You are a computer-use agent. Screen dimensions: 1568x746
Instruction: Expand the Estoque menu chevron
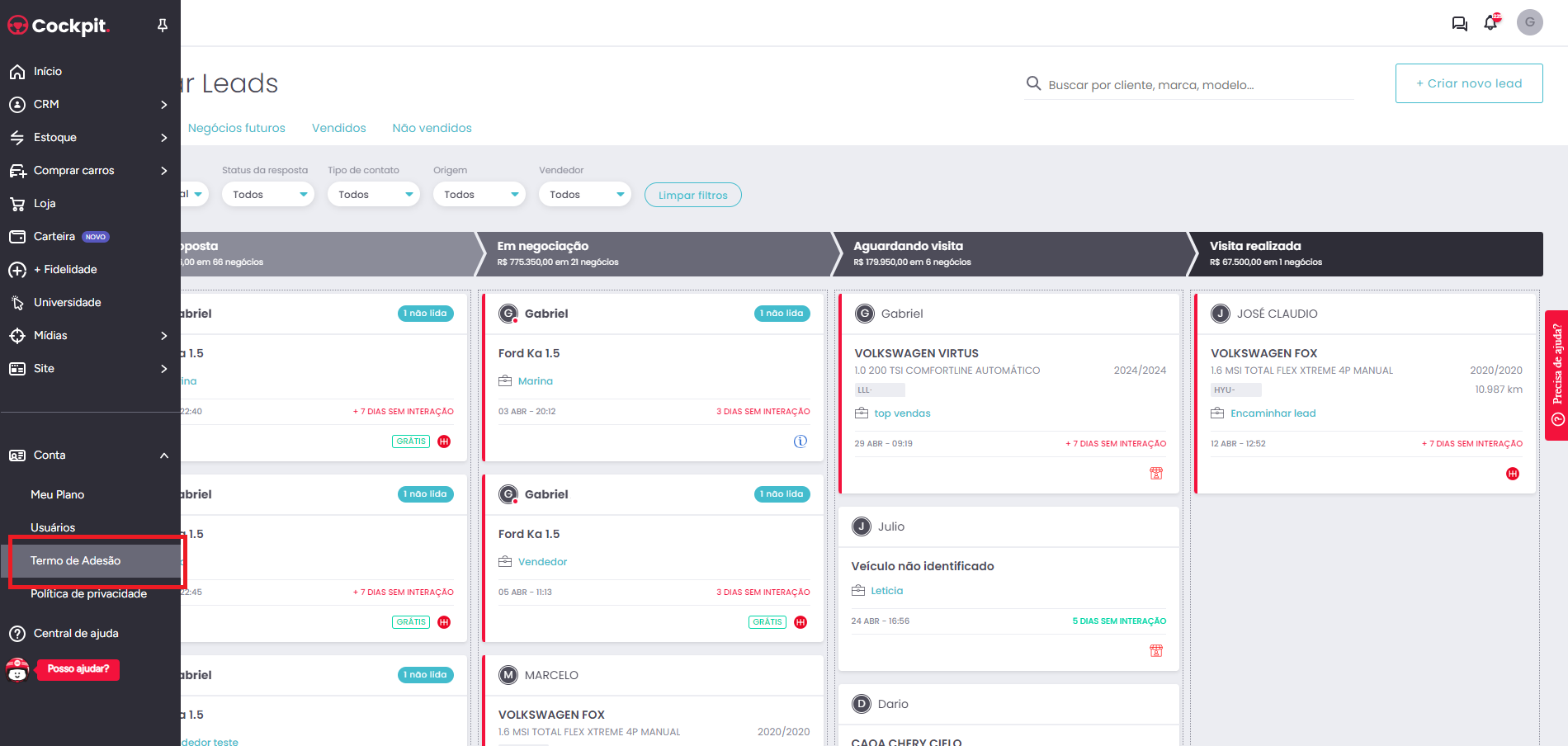[x=164, y=138]
